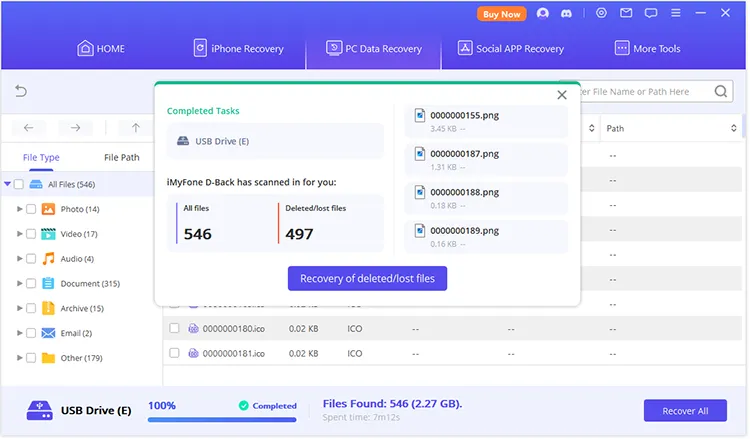Check the Video (17) checkbox

coord(31,234)
